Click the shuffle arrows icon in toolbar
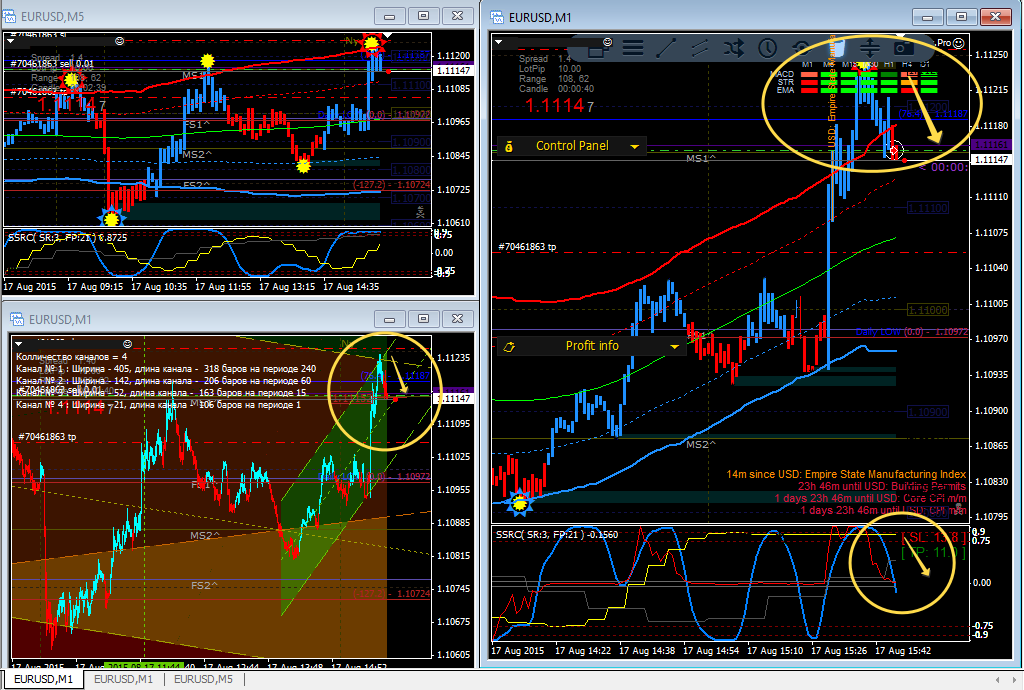This screenshot has width=1024, height=690. coord(733,48)
